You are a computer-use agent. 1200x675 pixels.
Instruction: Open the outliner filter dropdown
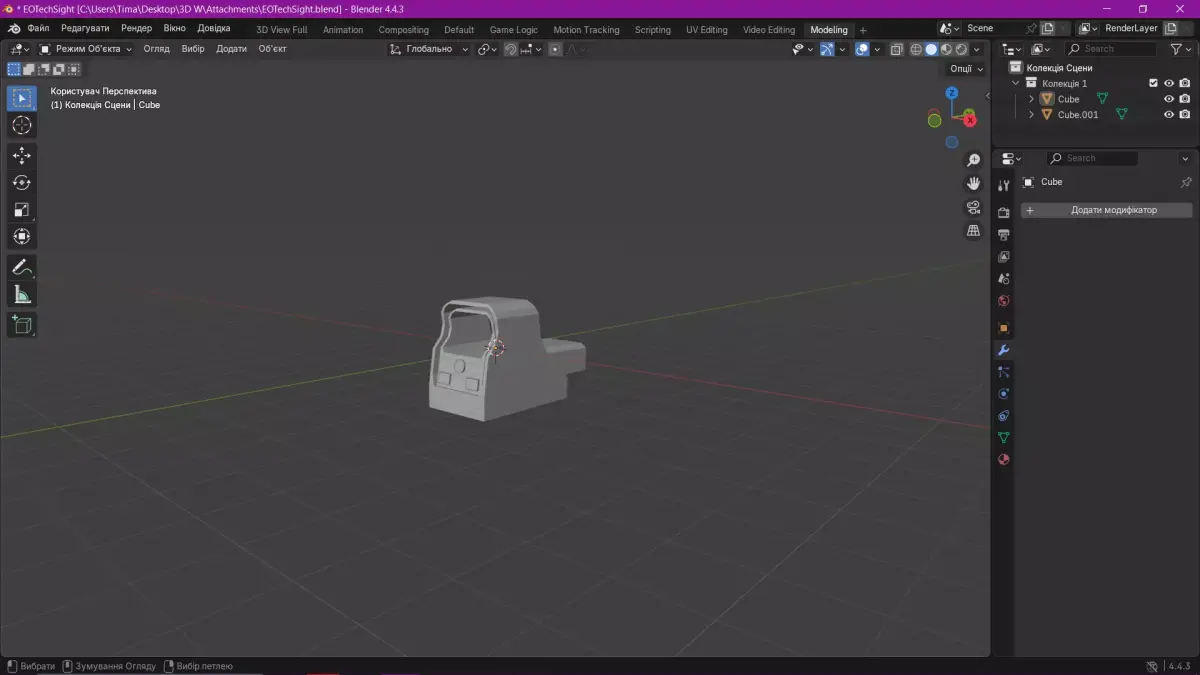coord(1179,49)
